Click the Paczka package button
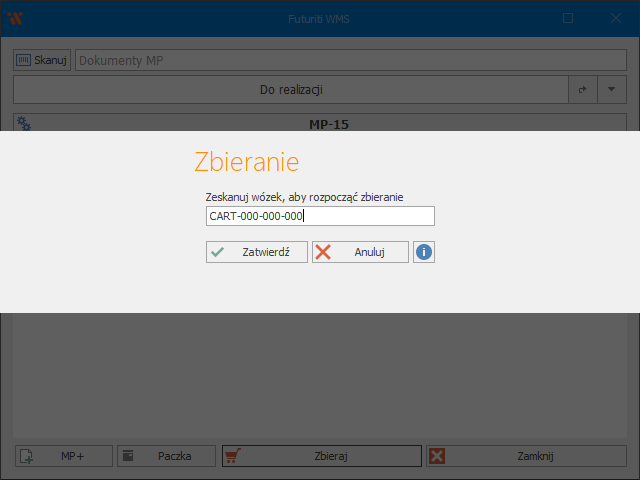 point(166,456)
